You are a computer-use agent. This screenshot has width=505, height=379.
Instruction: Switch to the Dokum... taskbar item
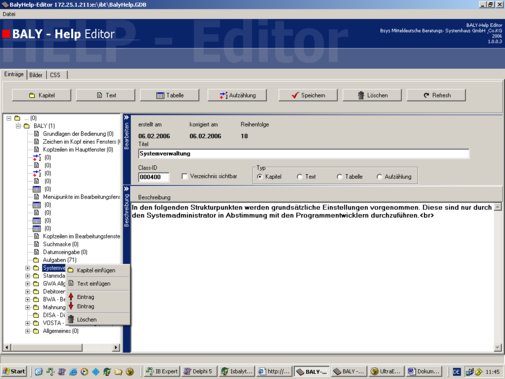pos(424,371)
